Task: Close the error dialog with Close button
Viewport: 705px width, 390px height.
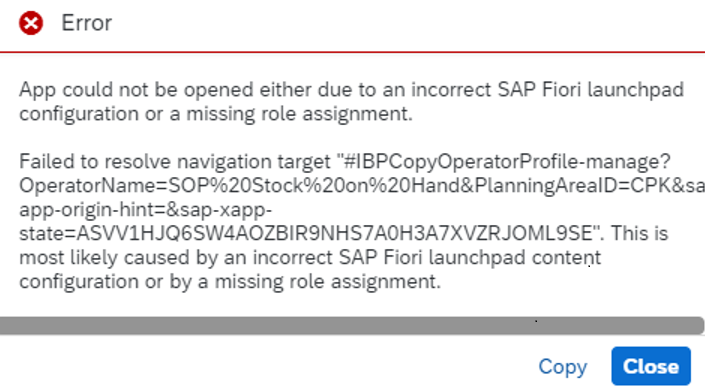Action: point(651,366)
